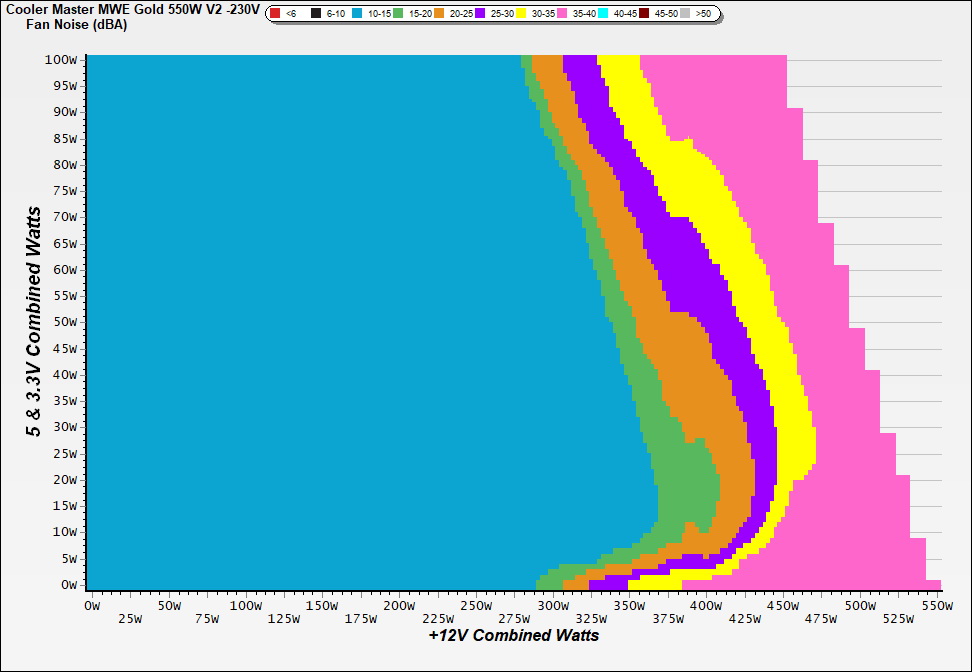The image size is (972, 672).
Task: Select the orange 20-25 legend swatch
Action: tap(439, 14)
